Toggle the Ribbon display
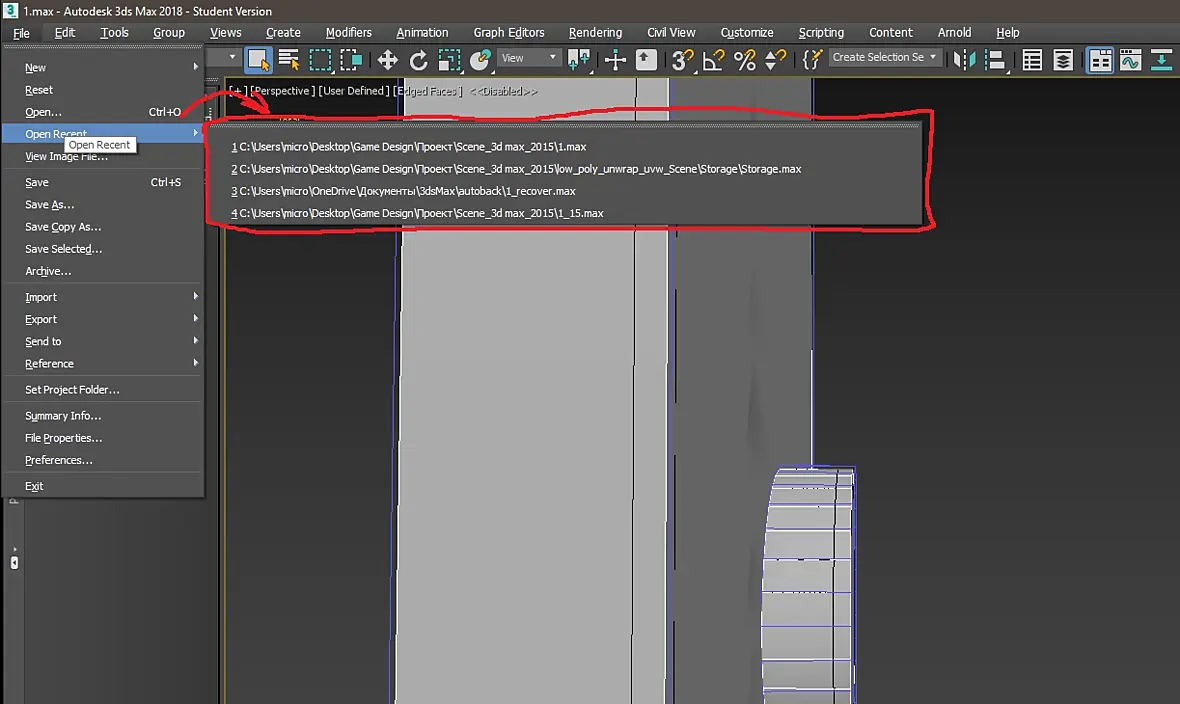The width and height of the screenshot is (1180, 704). click(x=1099, y=59)
